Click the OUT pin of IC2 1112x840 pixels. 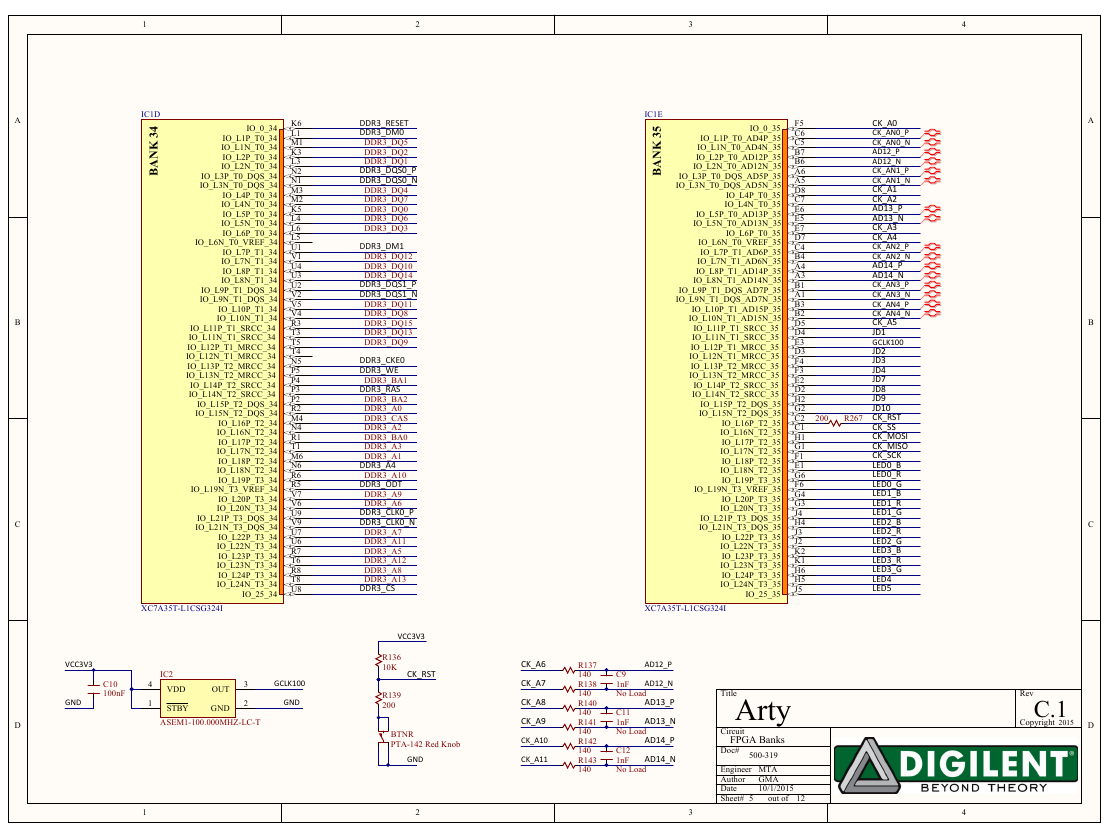(220, 690)
